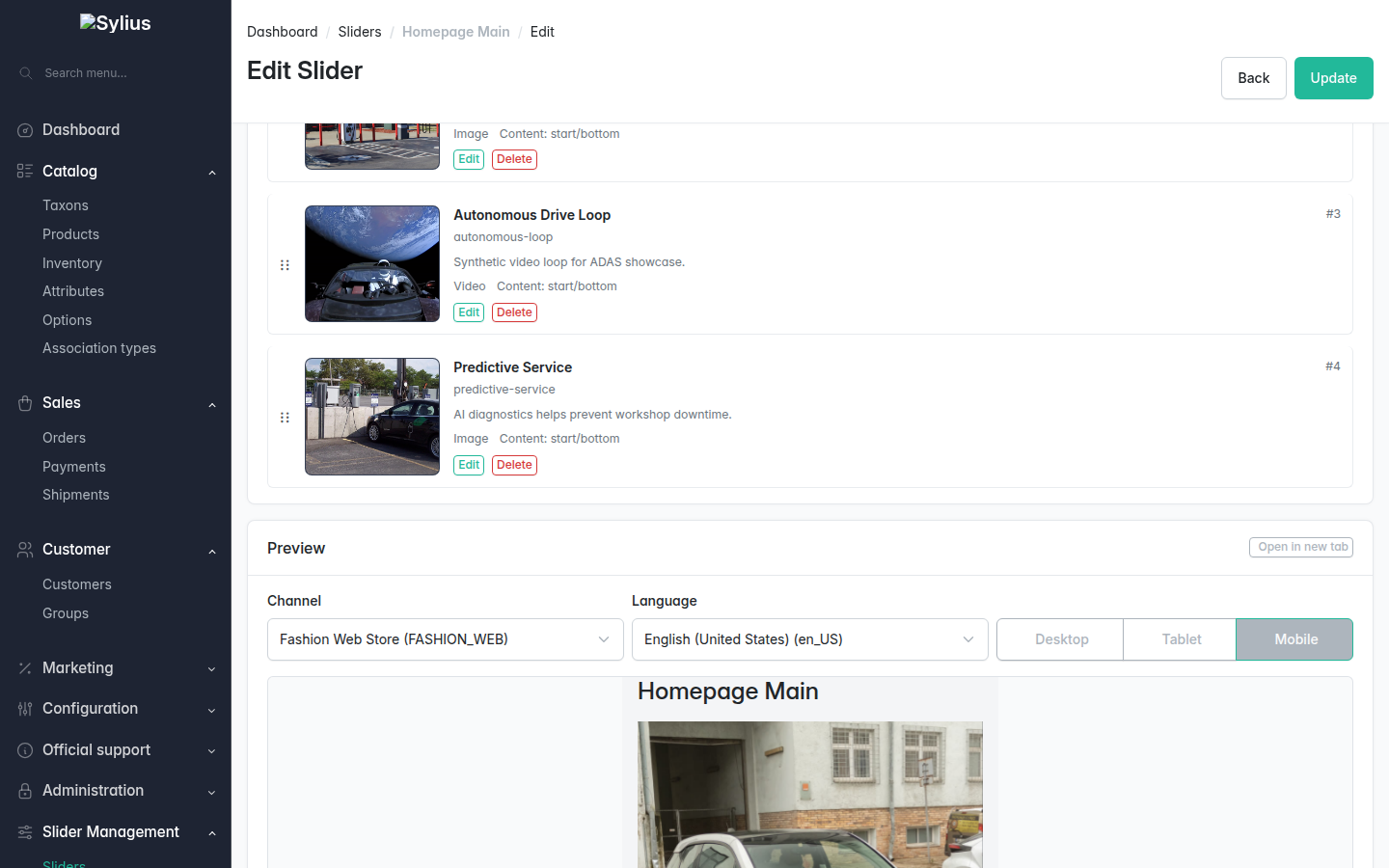Switch preview to Mobile

click(x=1295, y=639)
